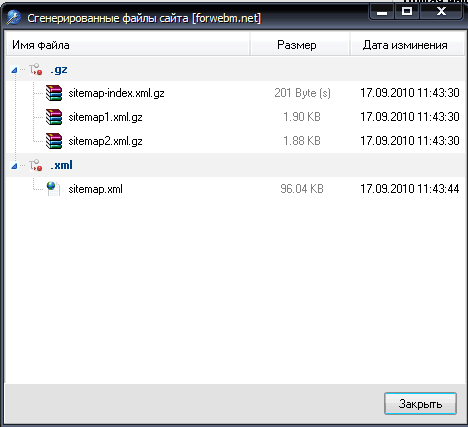The image size is (468, 427).
Task: Maximize the generated files window
Action: (x=407, y=11)
